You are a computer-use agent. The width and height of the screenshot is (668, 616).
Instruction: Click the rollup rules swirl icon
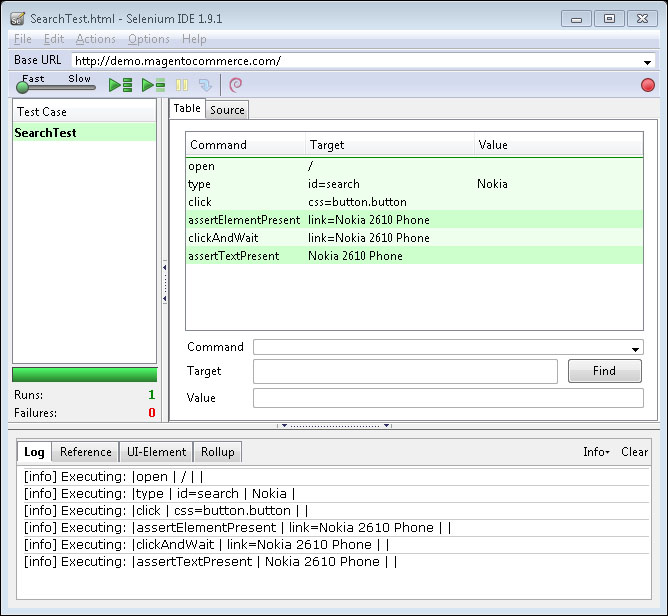coord(236,86)
